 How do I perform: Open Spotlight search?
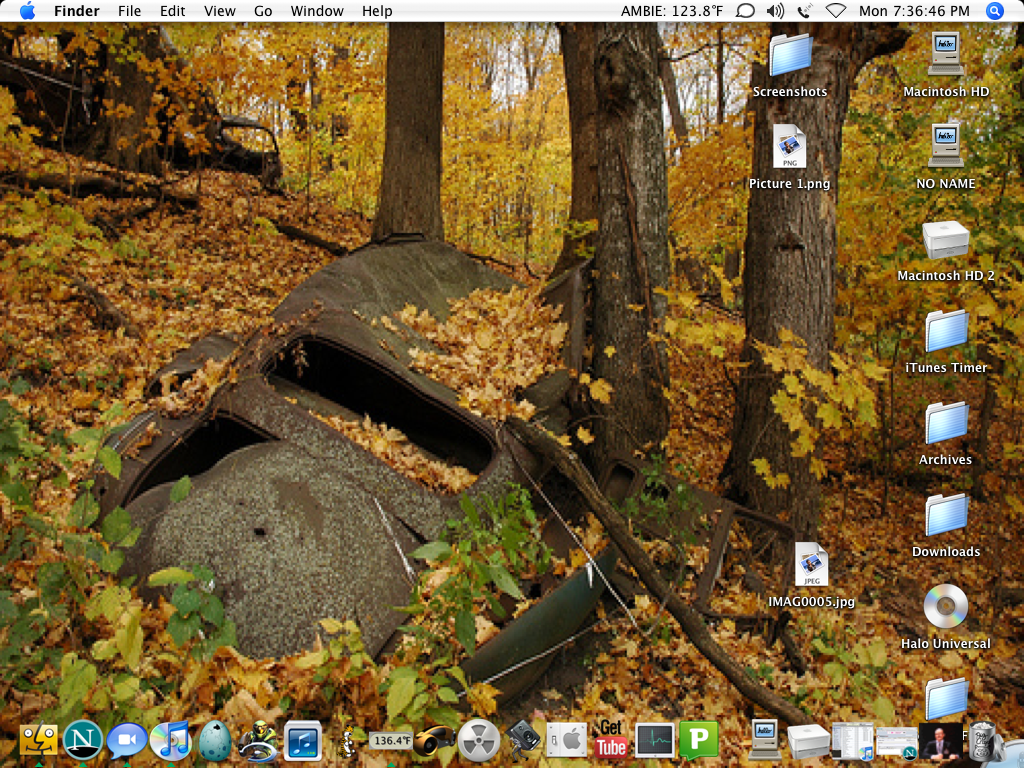pos(995,11)
